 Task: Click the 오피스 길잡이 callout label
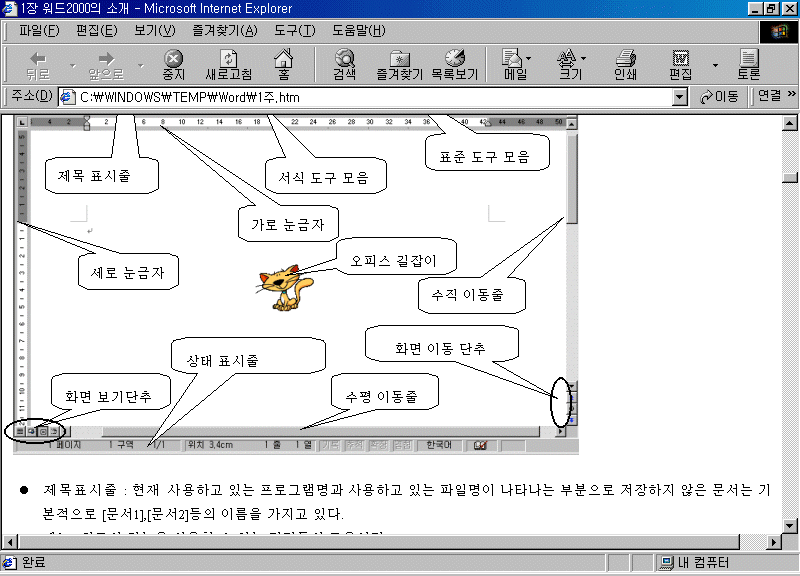click(393, 261)
